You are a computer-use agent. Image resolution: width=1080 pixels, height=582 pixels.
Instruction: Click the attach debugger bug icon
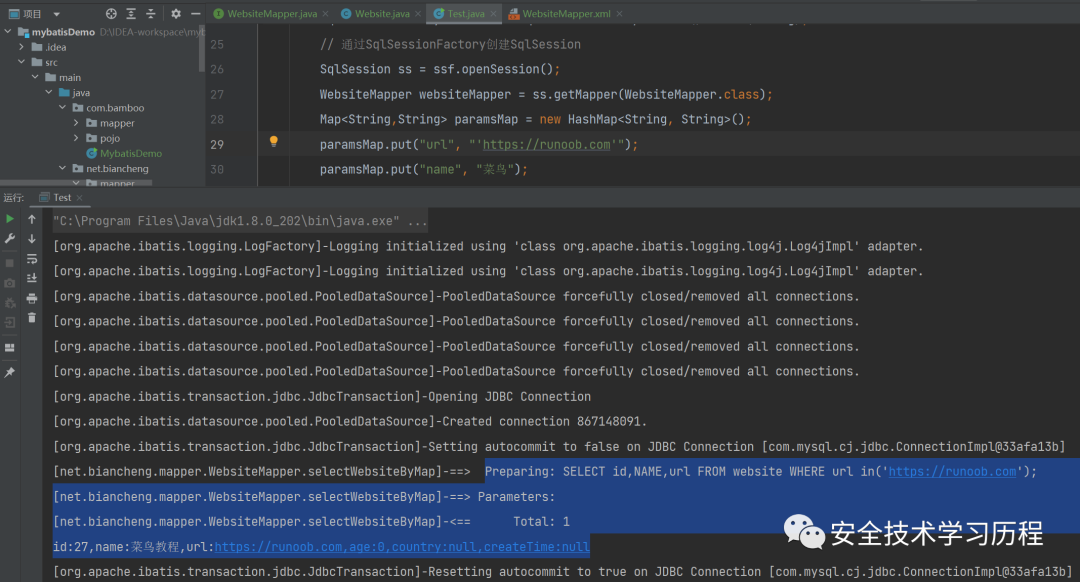point(10,303)
